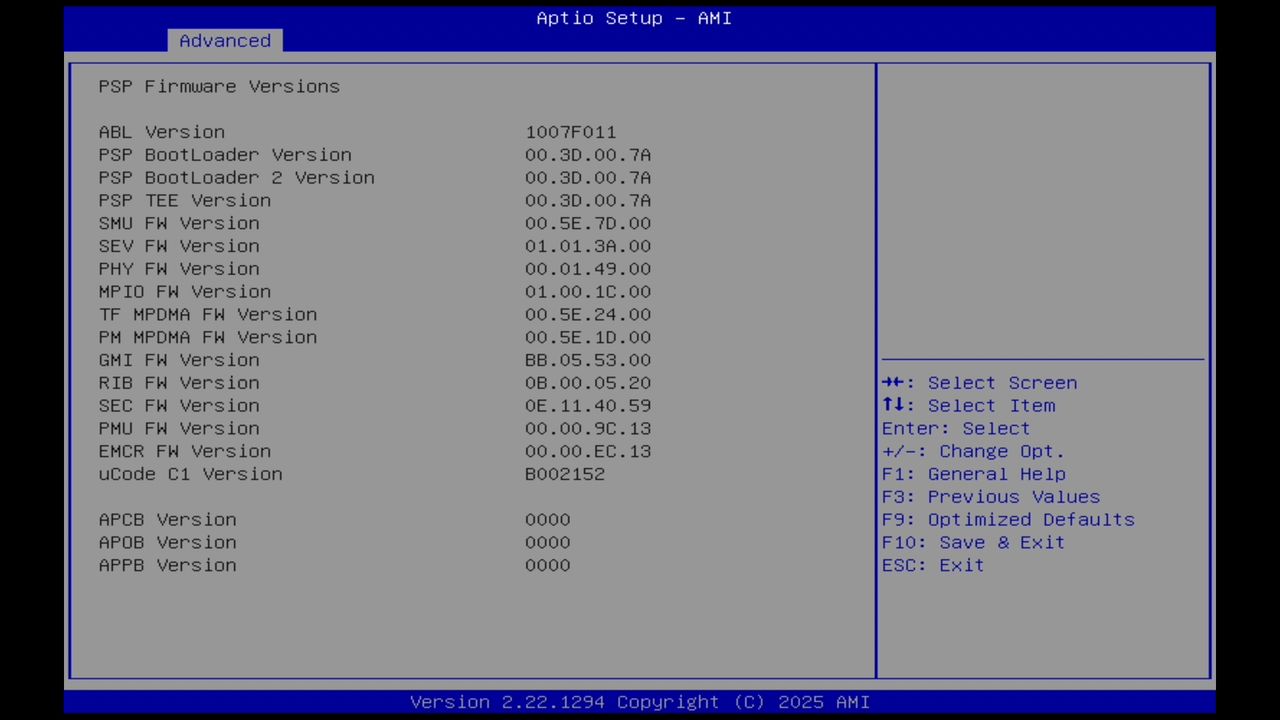Select the APCB Version item
This screenshot has width=1280, height=720.
[167, 519]
